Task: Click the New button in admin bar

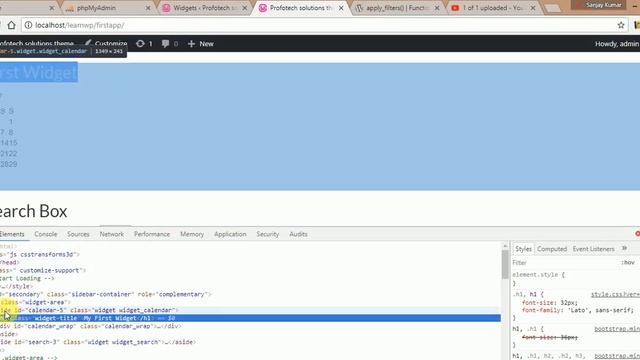Action: pos(200,44)
